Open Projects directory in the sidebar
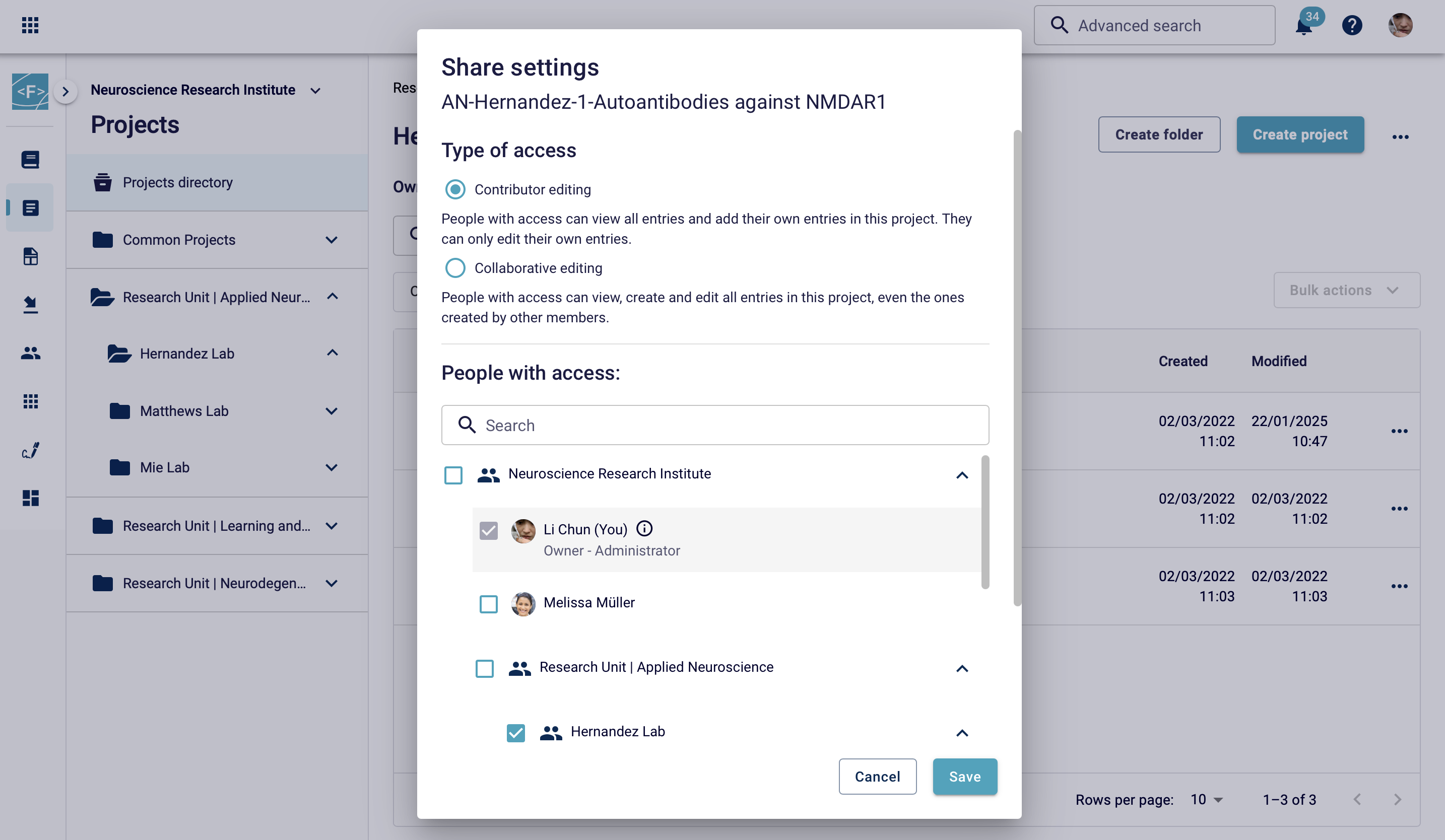The width and height of the screenshot is (1445, 840). pos(178,182)
